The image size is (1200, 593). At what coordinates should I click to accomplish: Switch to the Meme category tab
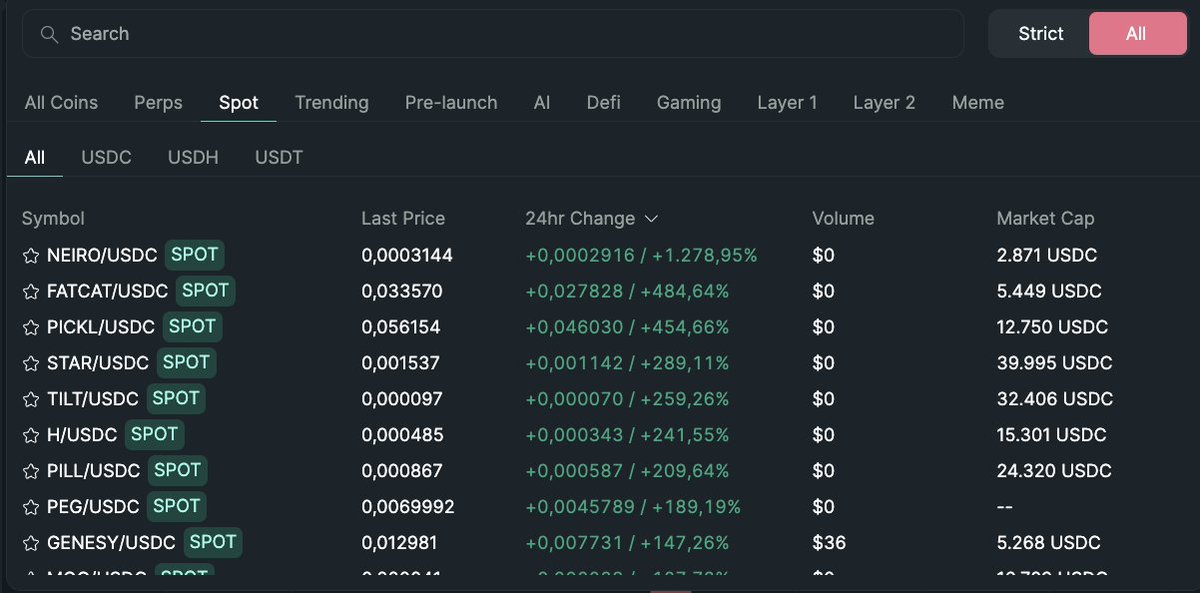point(977,103)
